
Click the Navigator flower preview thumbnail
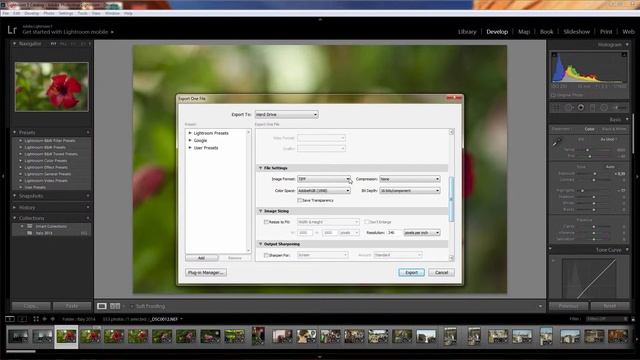click(52, 87)
